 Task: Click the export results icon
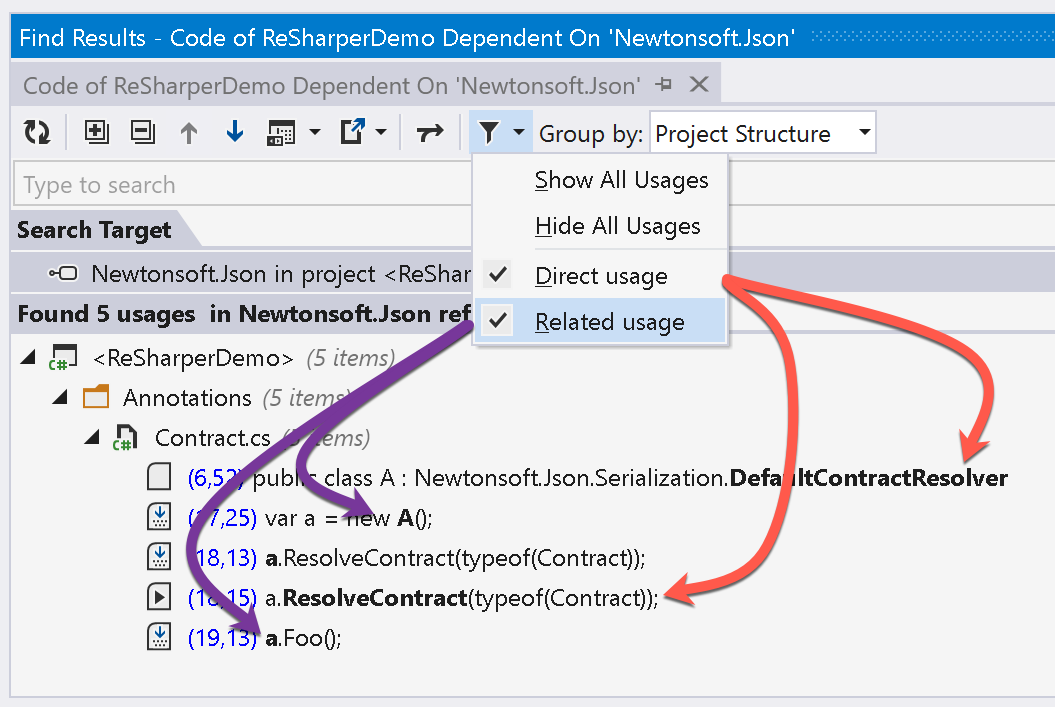point(353,131)
